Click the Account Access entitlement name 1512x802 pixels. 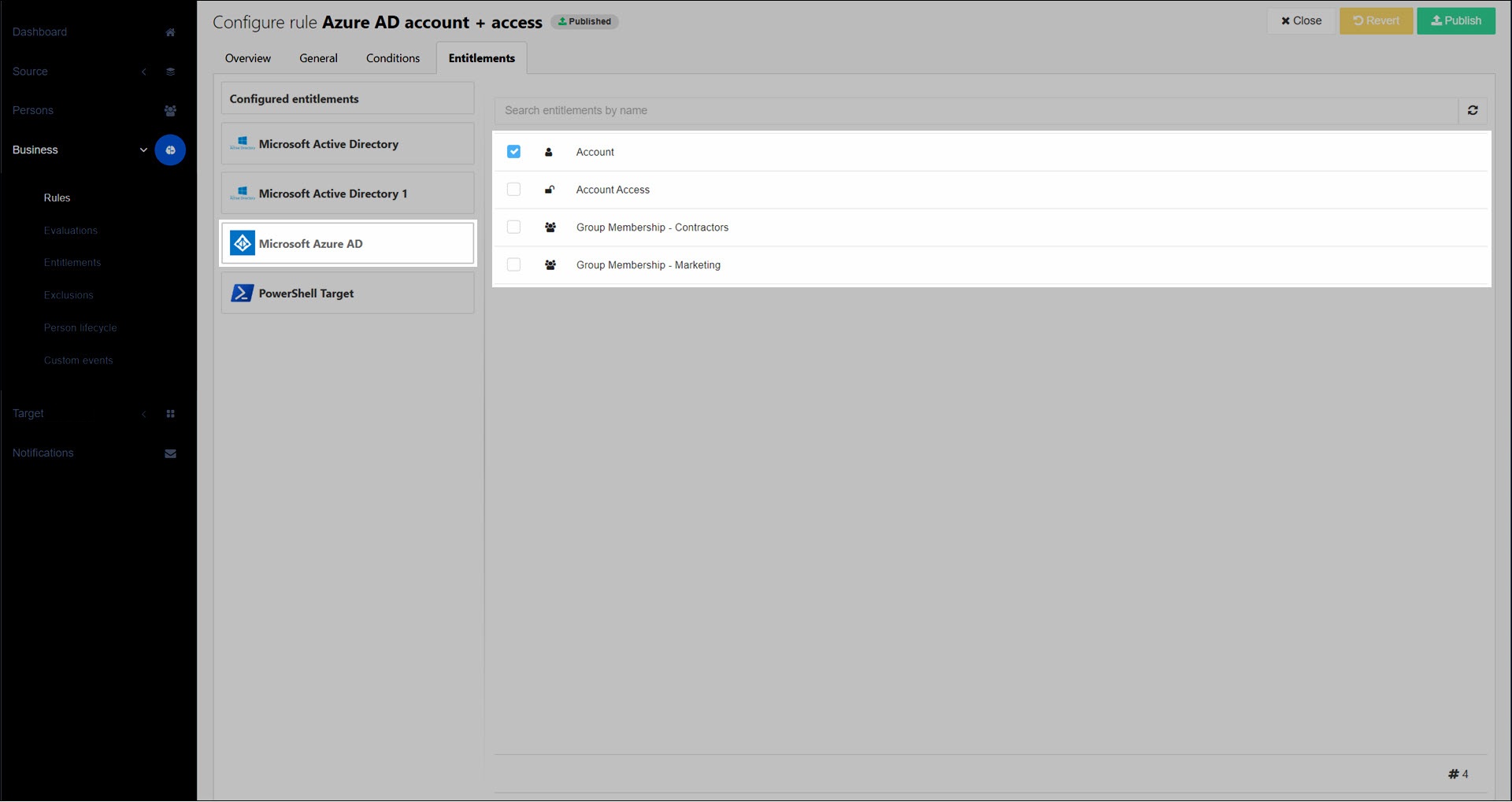(613, 190)
